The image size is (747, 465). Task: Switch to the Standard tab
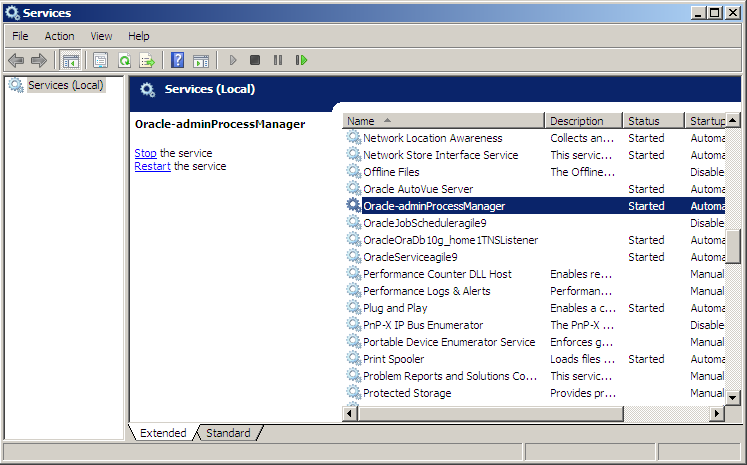coord(228,433)
